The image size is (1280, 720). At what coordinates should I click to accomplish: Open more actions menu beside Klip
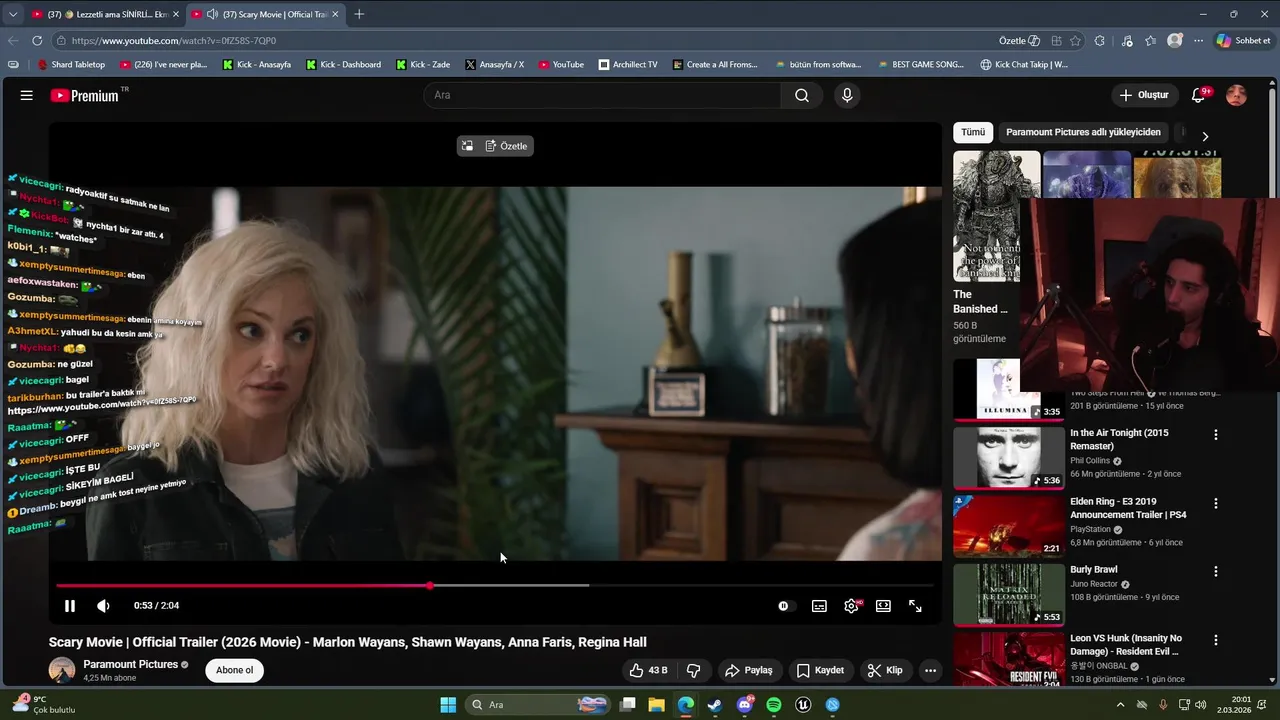click(x=930, y=670)
